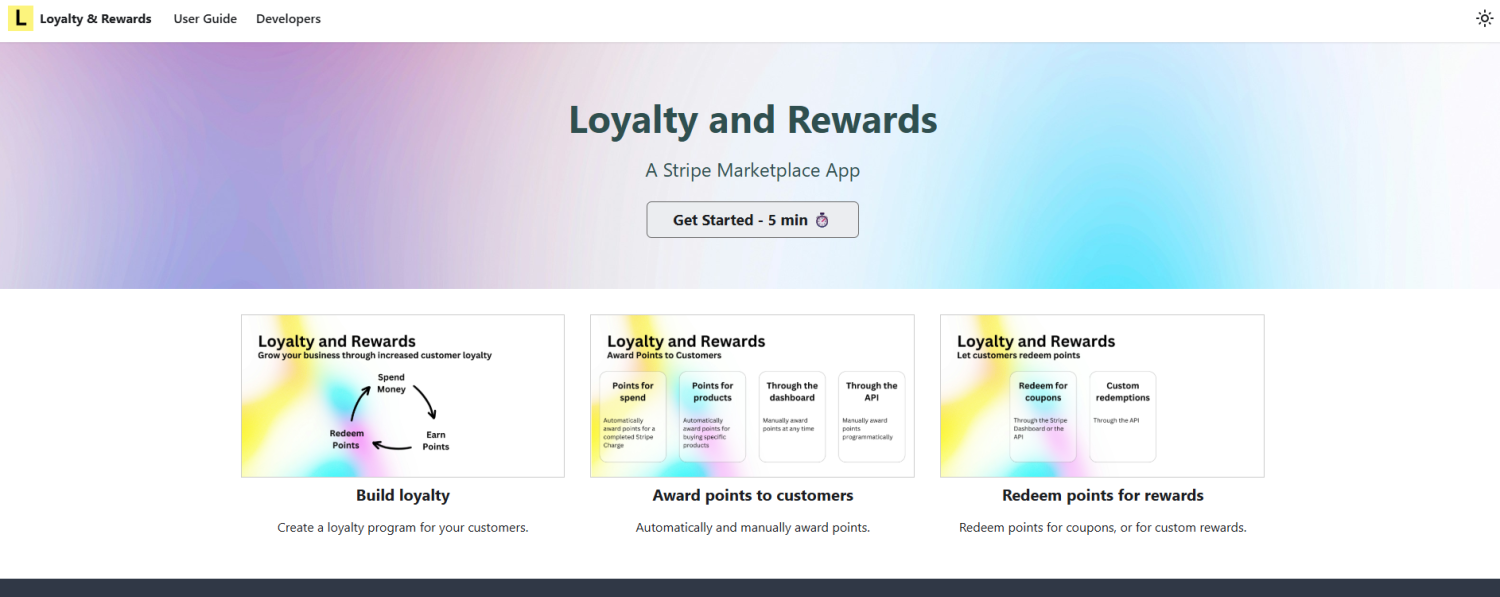Click the yellow L logo icon
Screen dimensions: 1500x597
click(20, 19)
